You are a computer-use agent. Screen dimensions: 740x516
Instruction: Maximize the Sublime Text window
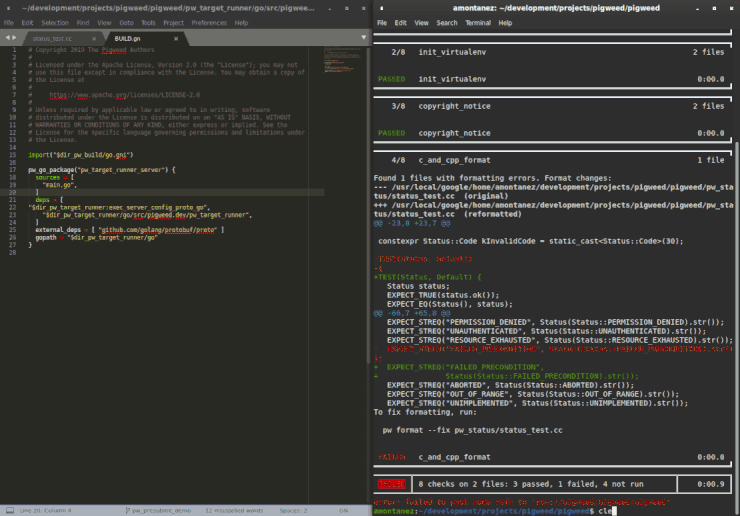(347, 8)
